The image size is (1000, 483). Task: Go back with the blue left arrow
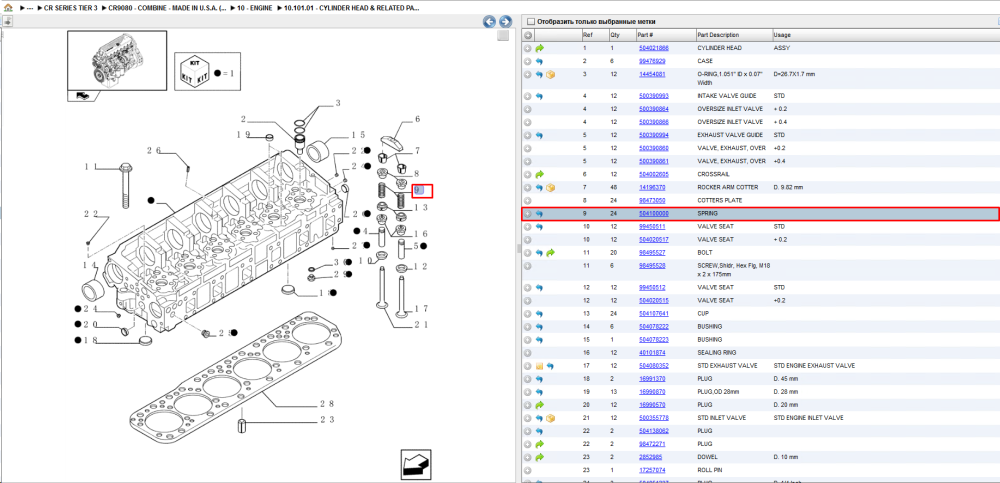tap(489, 21)
